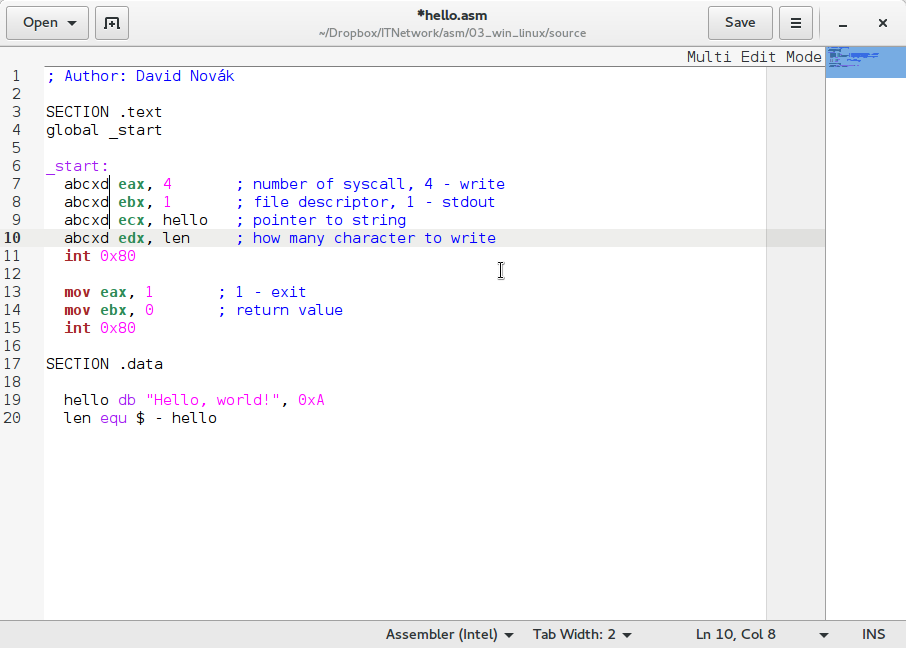The width and height of the screenshot is (906, 648).
Task: Click the SECTION .data line
Action: (x=104, y=364)
